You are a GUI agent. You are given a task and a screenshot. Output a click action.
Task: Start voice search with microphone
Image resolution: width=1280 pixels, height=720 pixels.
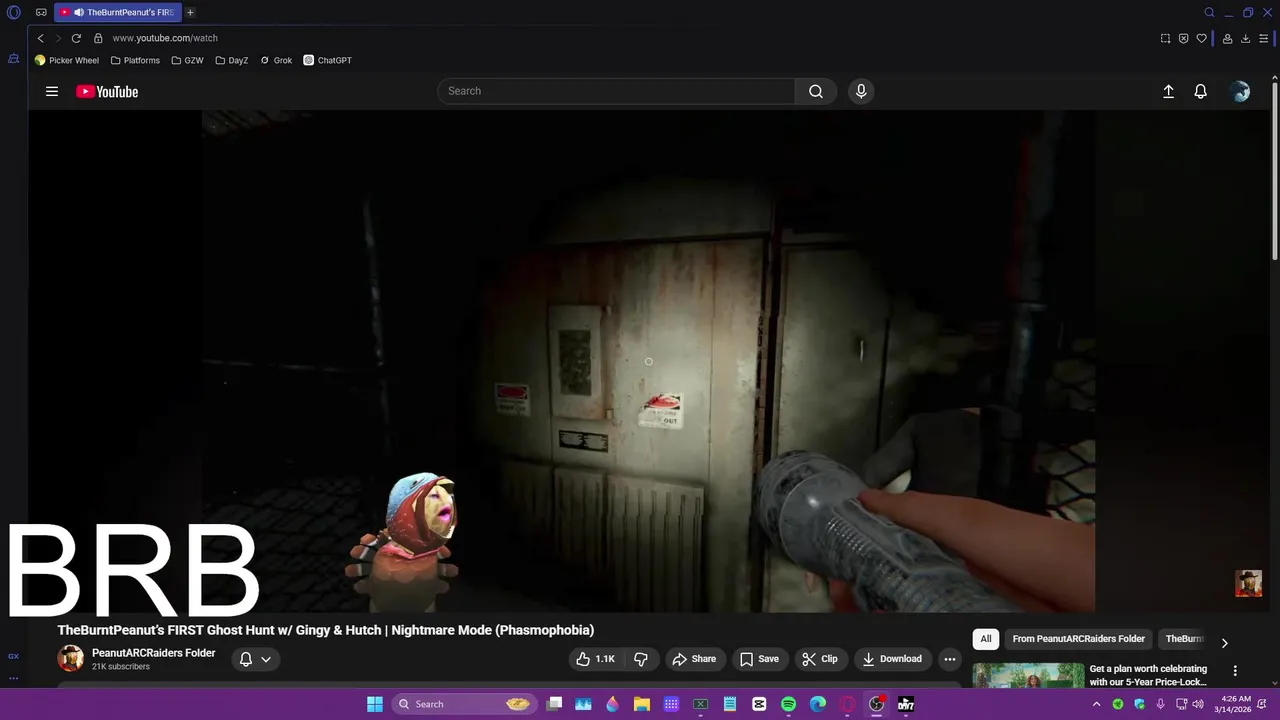coord(861,91)
